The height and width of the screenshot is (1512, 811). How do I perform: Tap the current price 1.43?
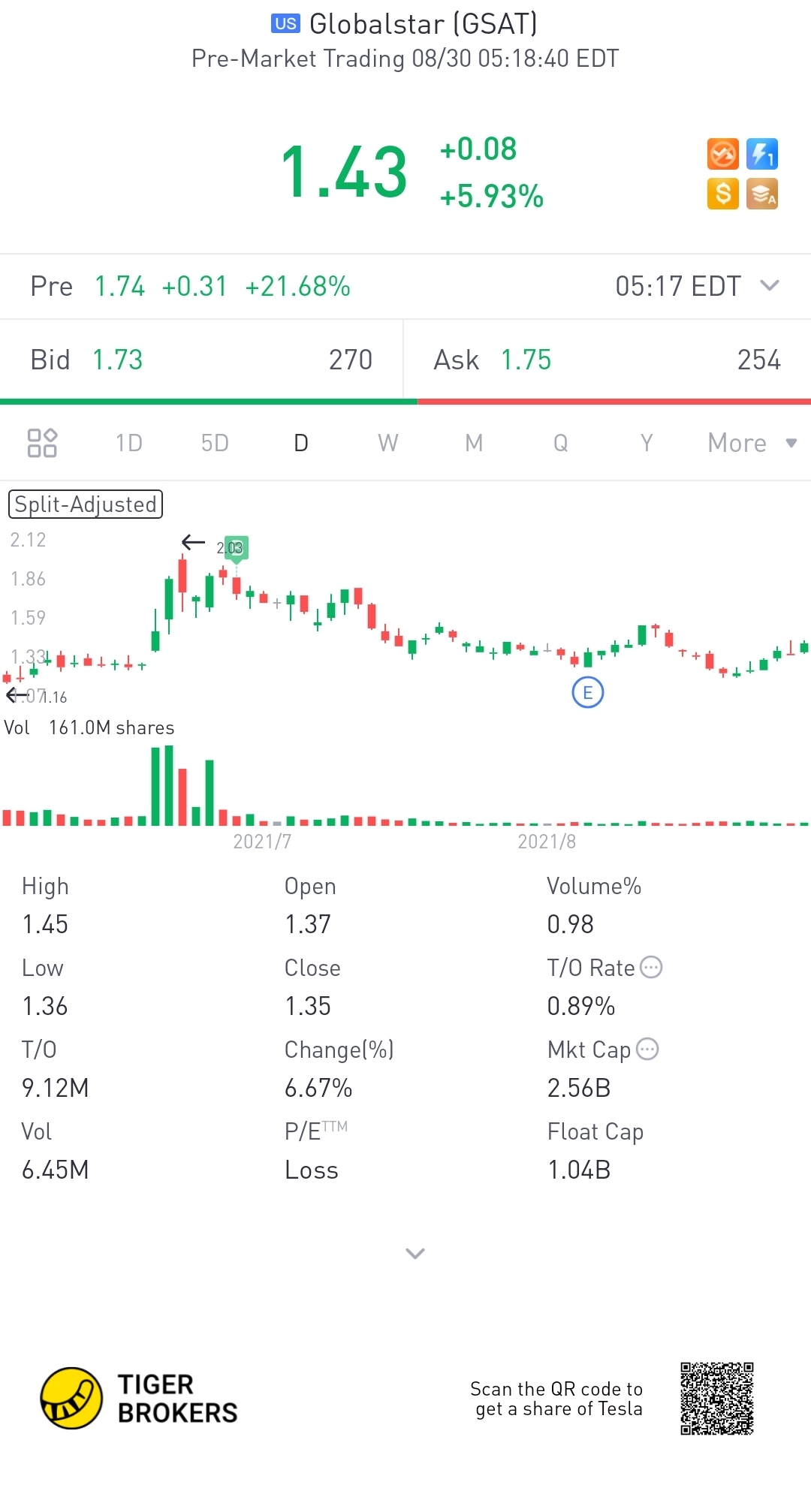coord(344,173)
